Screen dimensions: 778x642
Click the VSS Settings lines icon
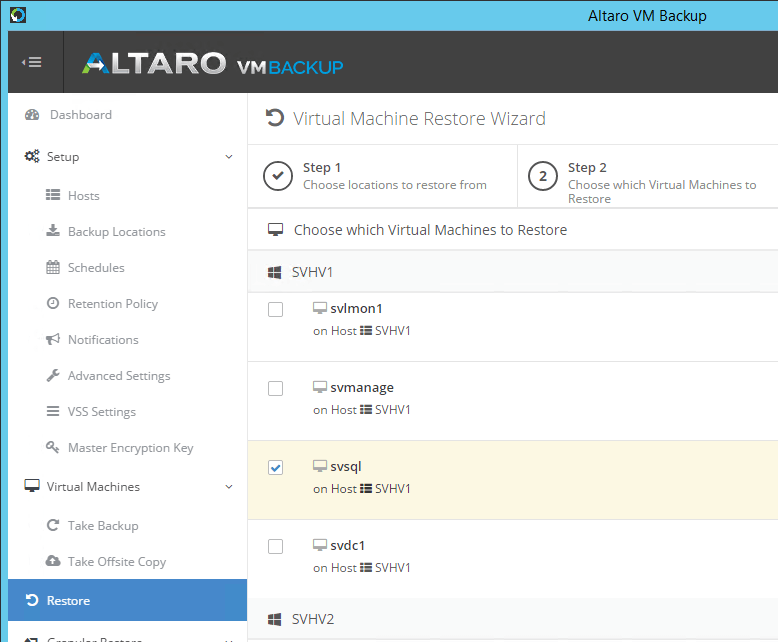[53, 411]
